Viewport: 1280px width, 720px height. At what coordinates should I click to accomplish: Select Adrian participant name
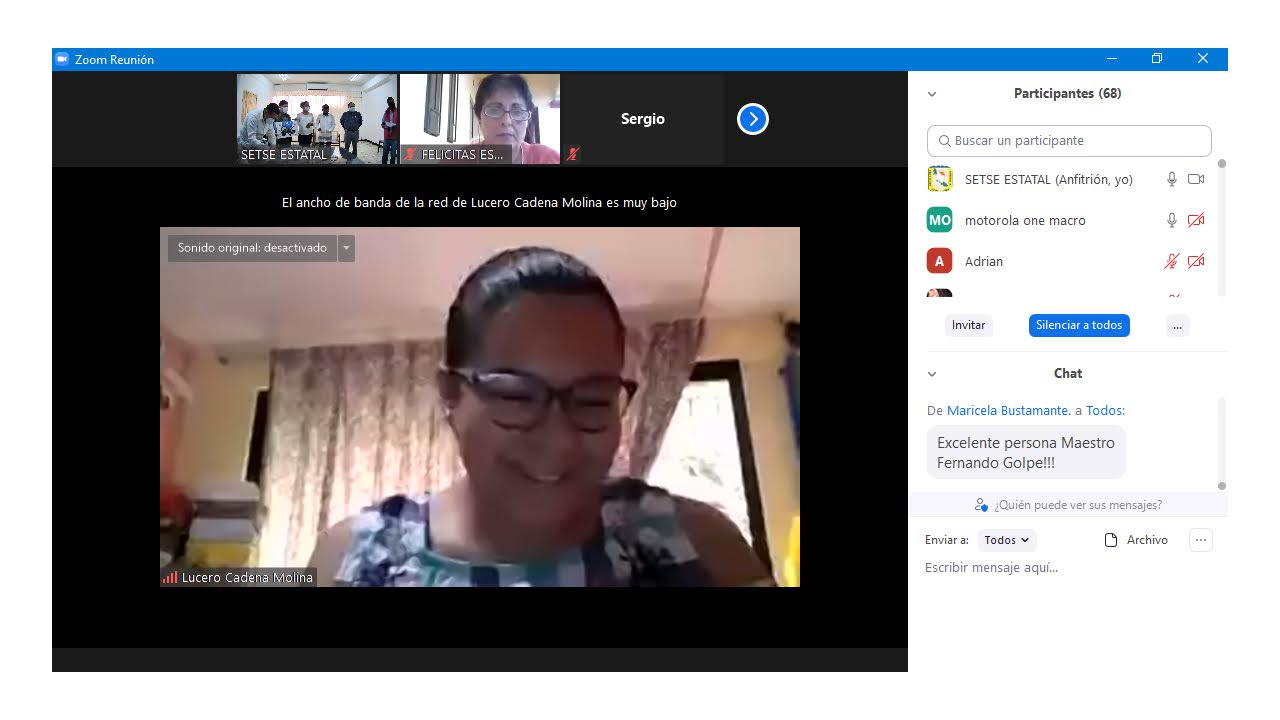(x=984, y=261)
